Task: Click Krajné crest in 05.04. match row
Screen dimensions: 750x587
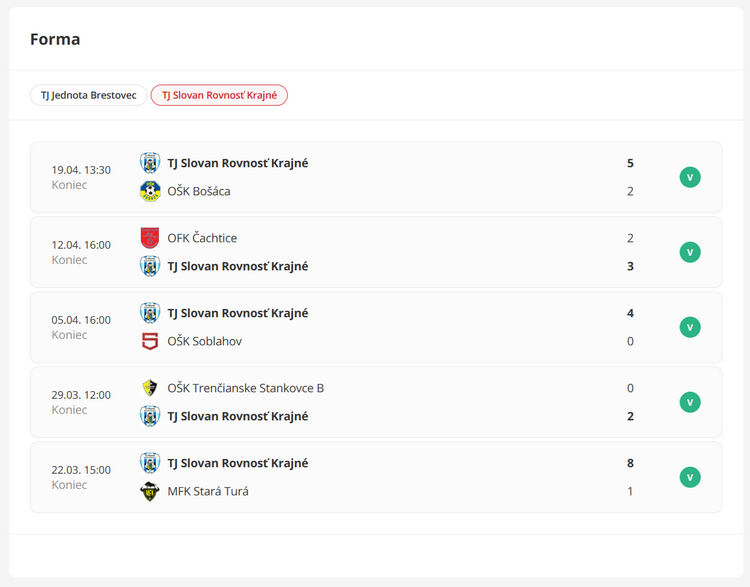Action: [150, 313]
